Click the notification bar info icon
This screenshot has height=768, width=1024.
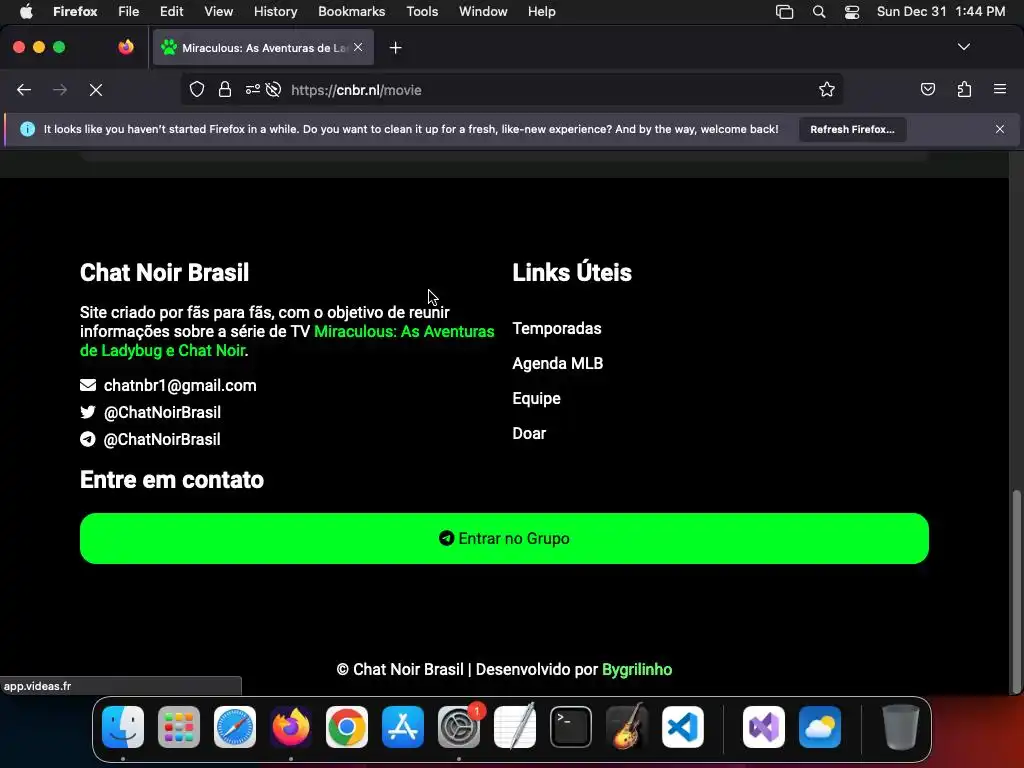coord(27,129)
